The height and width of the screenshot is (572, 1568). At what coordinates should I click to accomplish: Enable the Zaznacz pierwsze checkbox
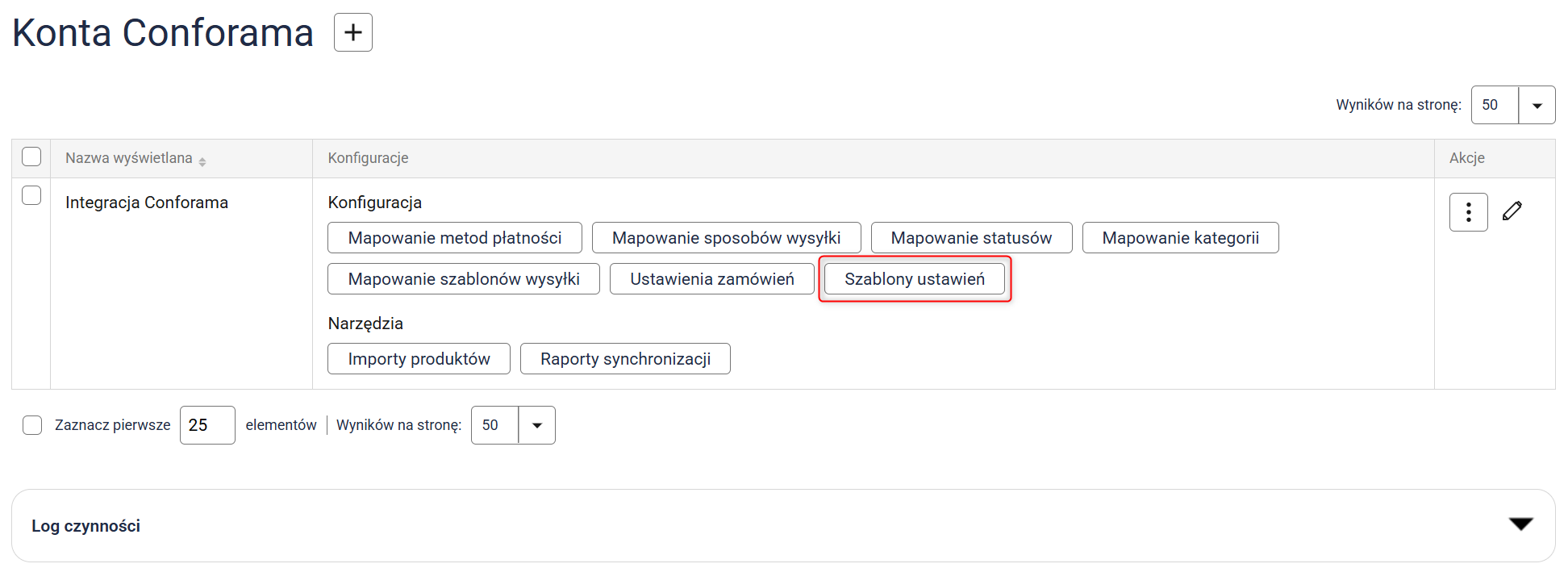coord(32,425)
